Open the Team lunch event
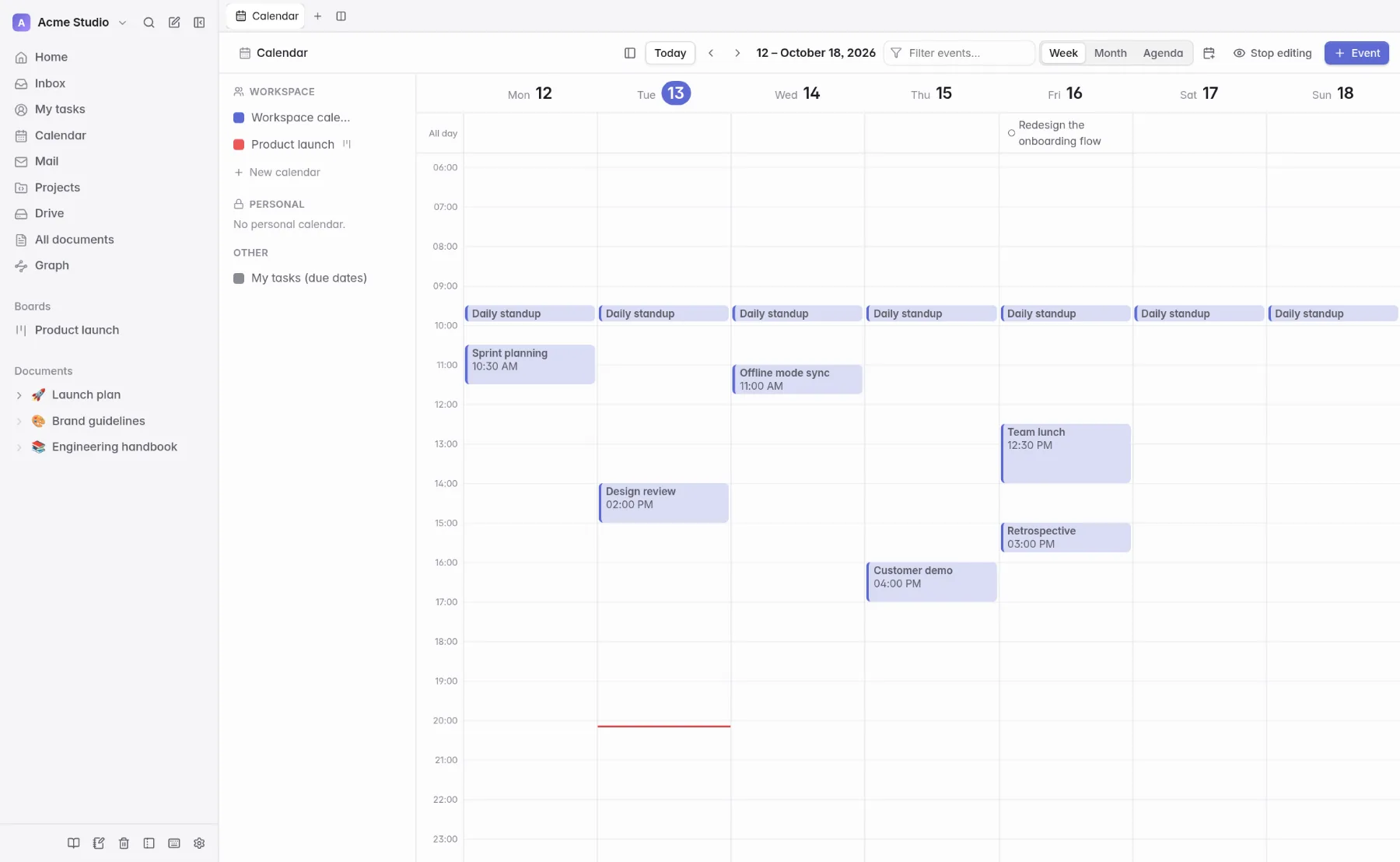1400x862 pixels. click(x=1065, y=454)
